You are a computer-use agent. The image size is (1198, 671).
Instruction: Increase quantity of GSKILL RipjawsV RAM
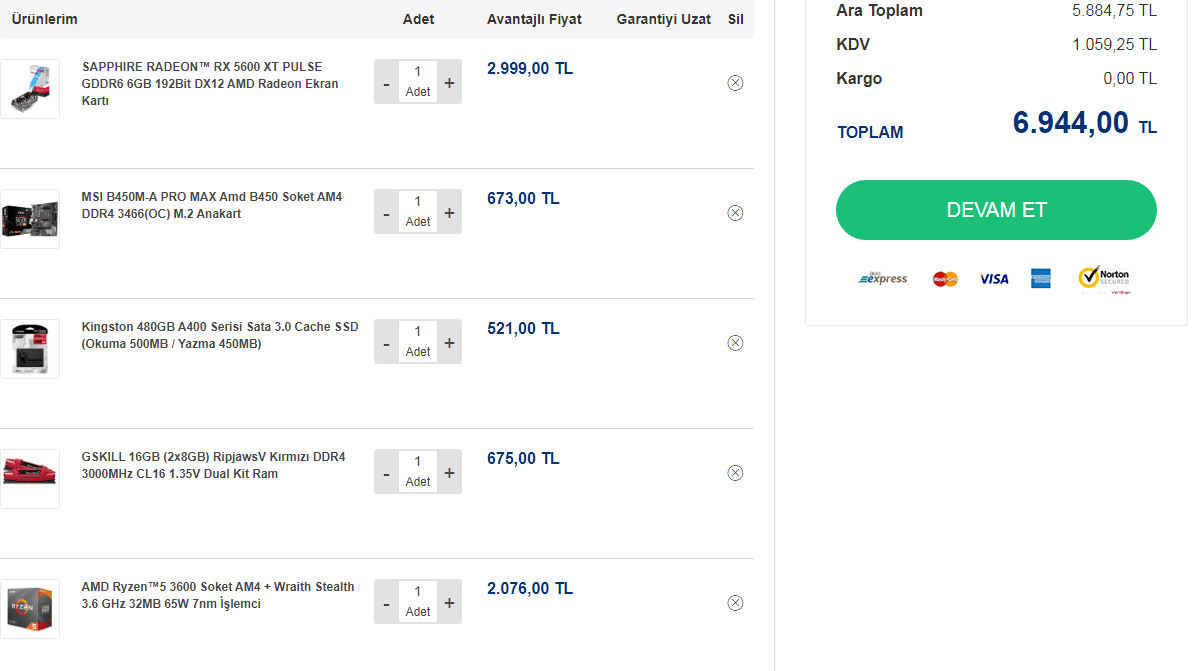coord(449,473)
